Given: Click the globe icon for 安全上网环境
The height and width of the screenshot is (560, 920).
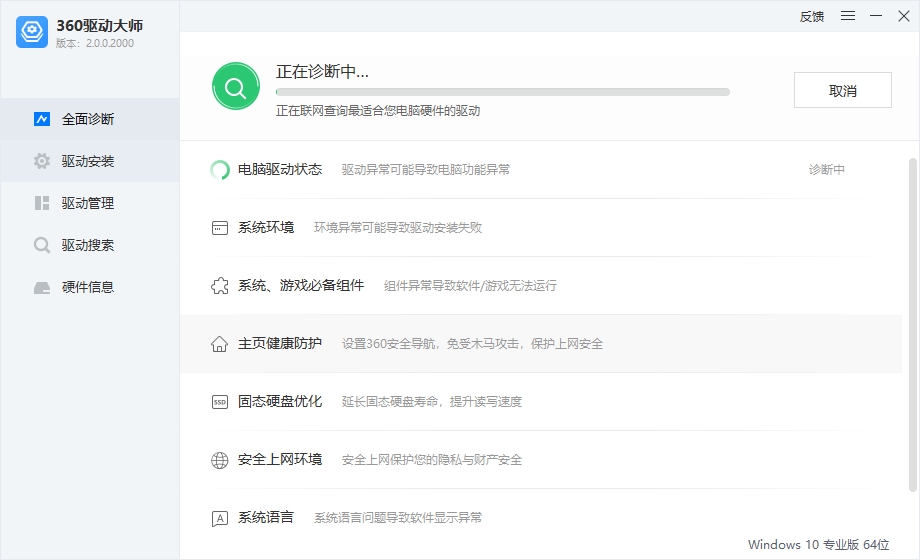Looking at the screenshot, I should pyautogui.click(x=220, y=460).
